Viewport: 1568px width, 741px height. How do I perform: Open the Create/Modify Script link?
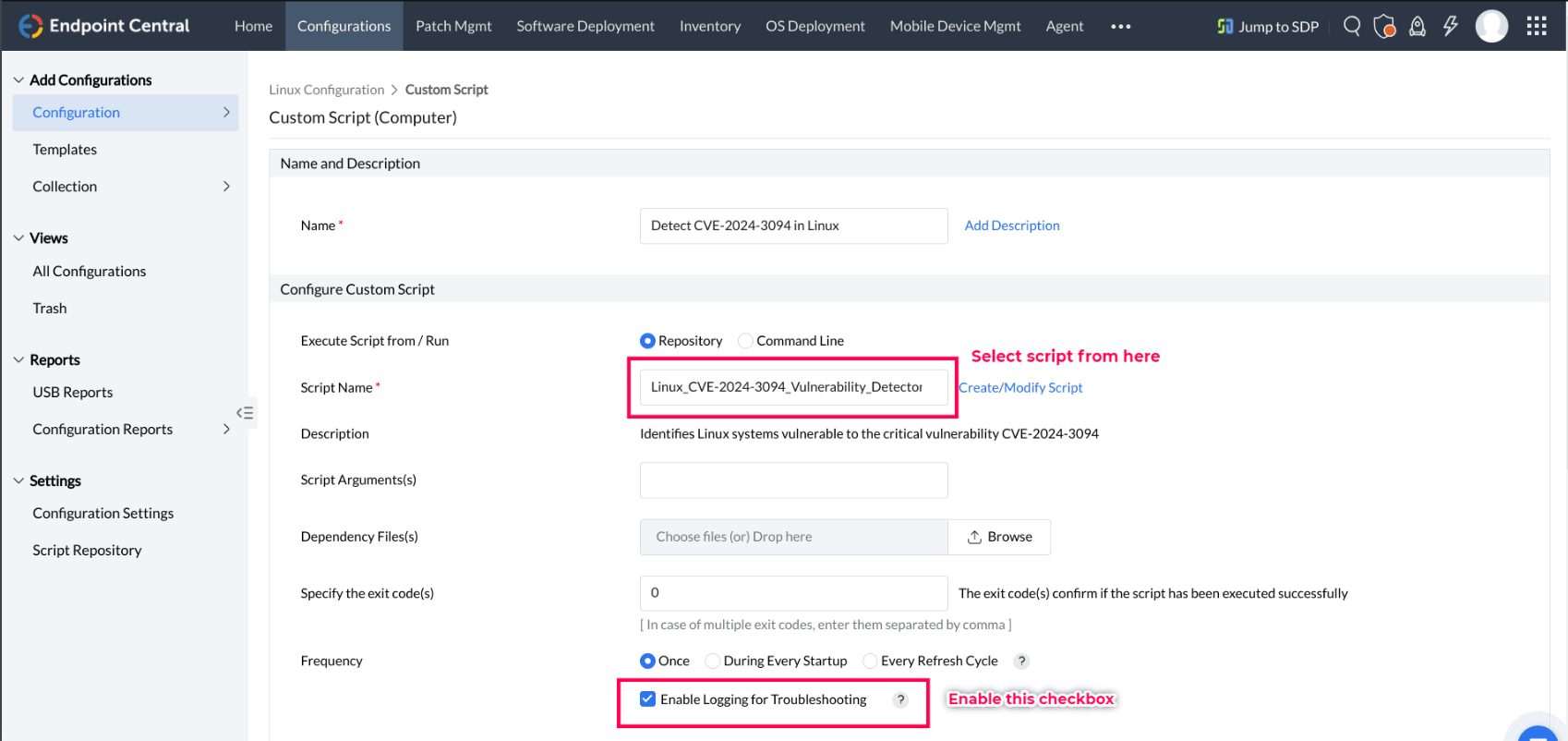(x=1020, y=388)
